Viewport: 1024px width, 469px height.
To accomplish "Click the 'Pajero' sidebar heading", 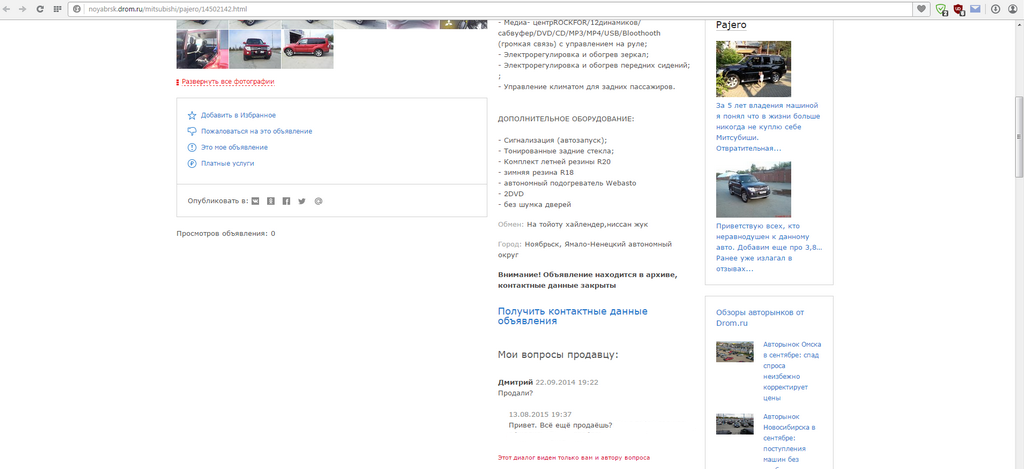I will 731,25.
